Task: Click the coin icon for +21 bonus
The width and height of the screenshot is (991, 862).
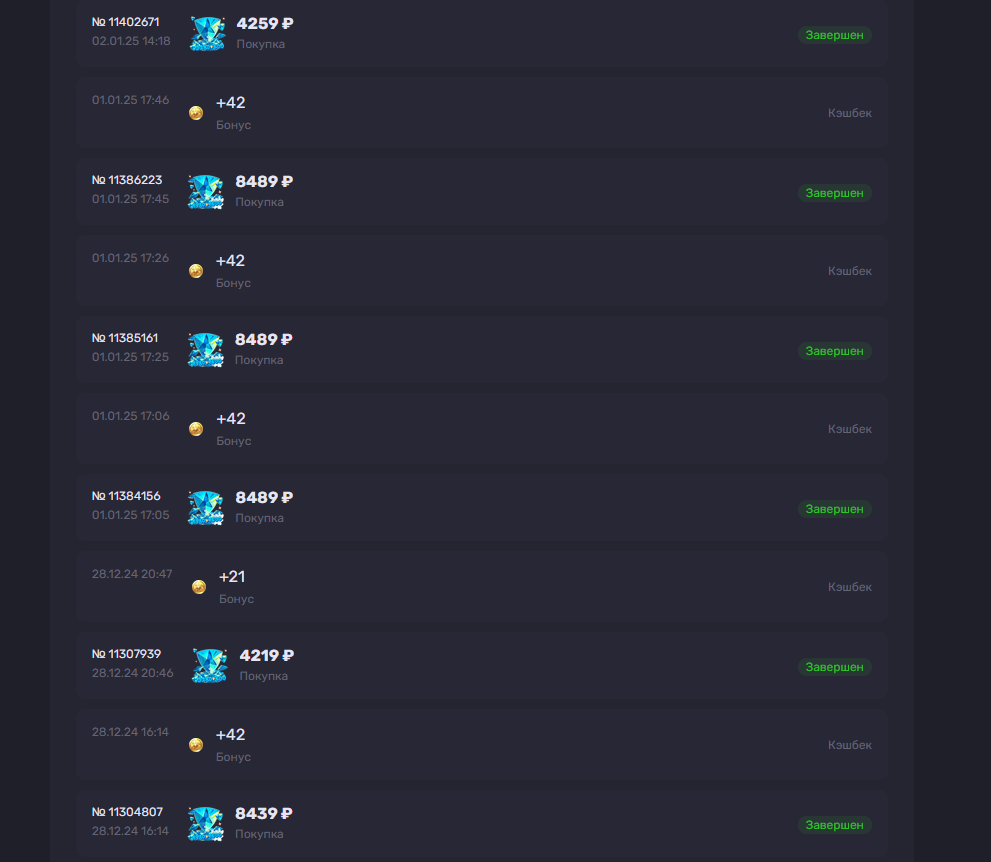Action: click(199, 587)
